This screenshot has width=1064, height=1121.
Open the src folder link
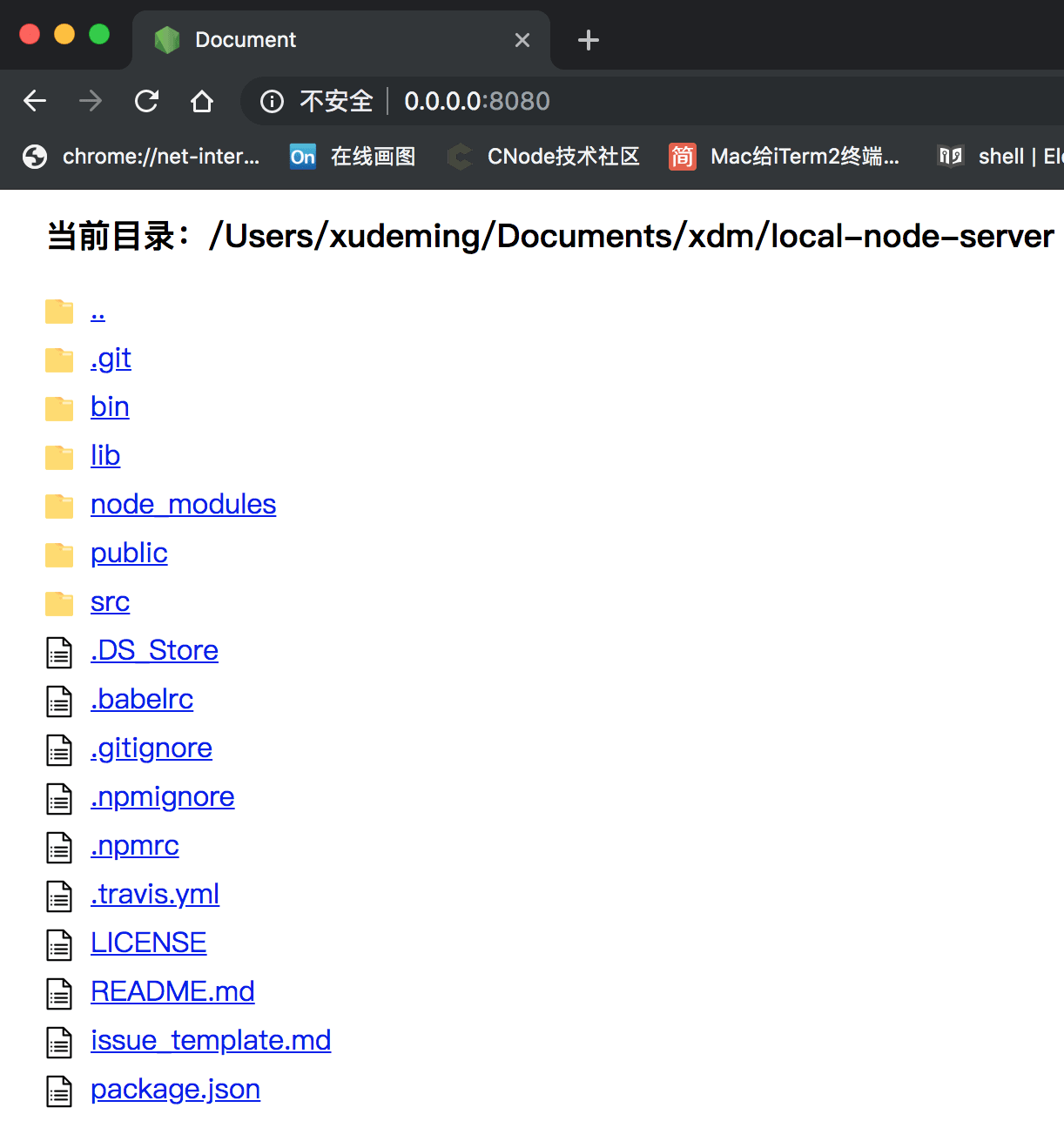110,601
